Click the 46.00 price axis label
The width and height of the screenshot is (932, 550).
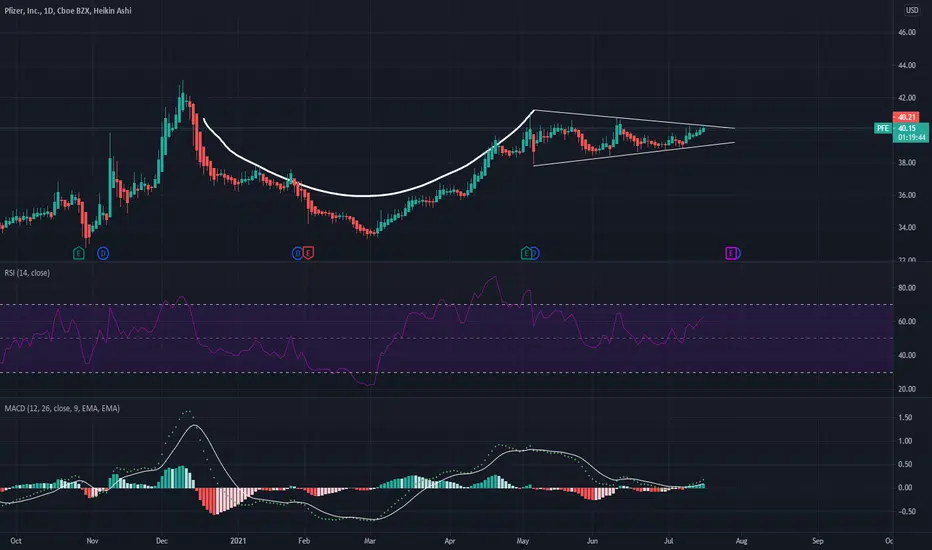[x=906, y=33]
